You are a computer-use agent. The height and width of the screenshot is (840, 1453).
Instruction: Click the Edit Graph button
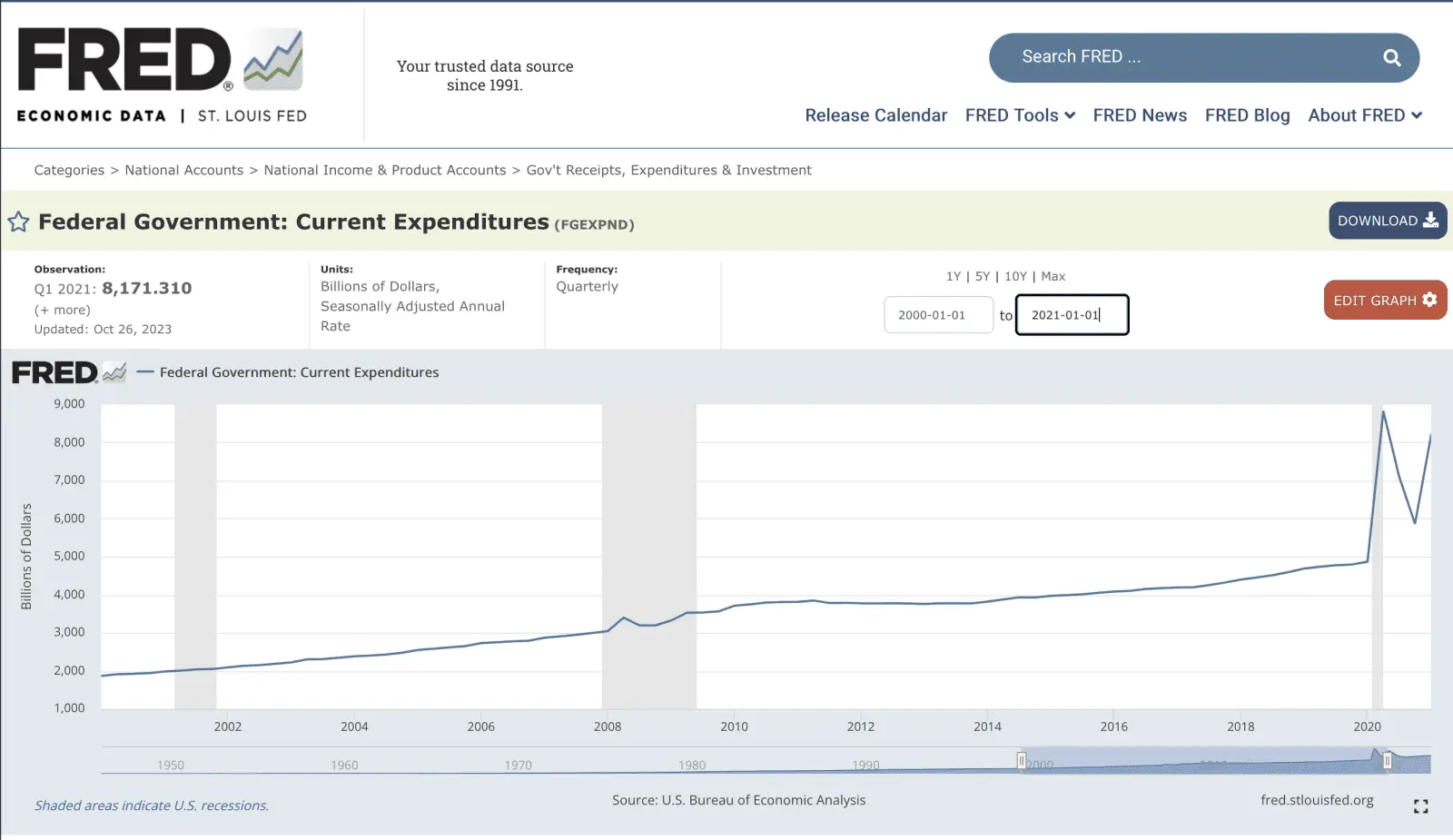pos(1384,301)
